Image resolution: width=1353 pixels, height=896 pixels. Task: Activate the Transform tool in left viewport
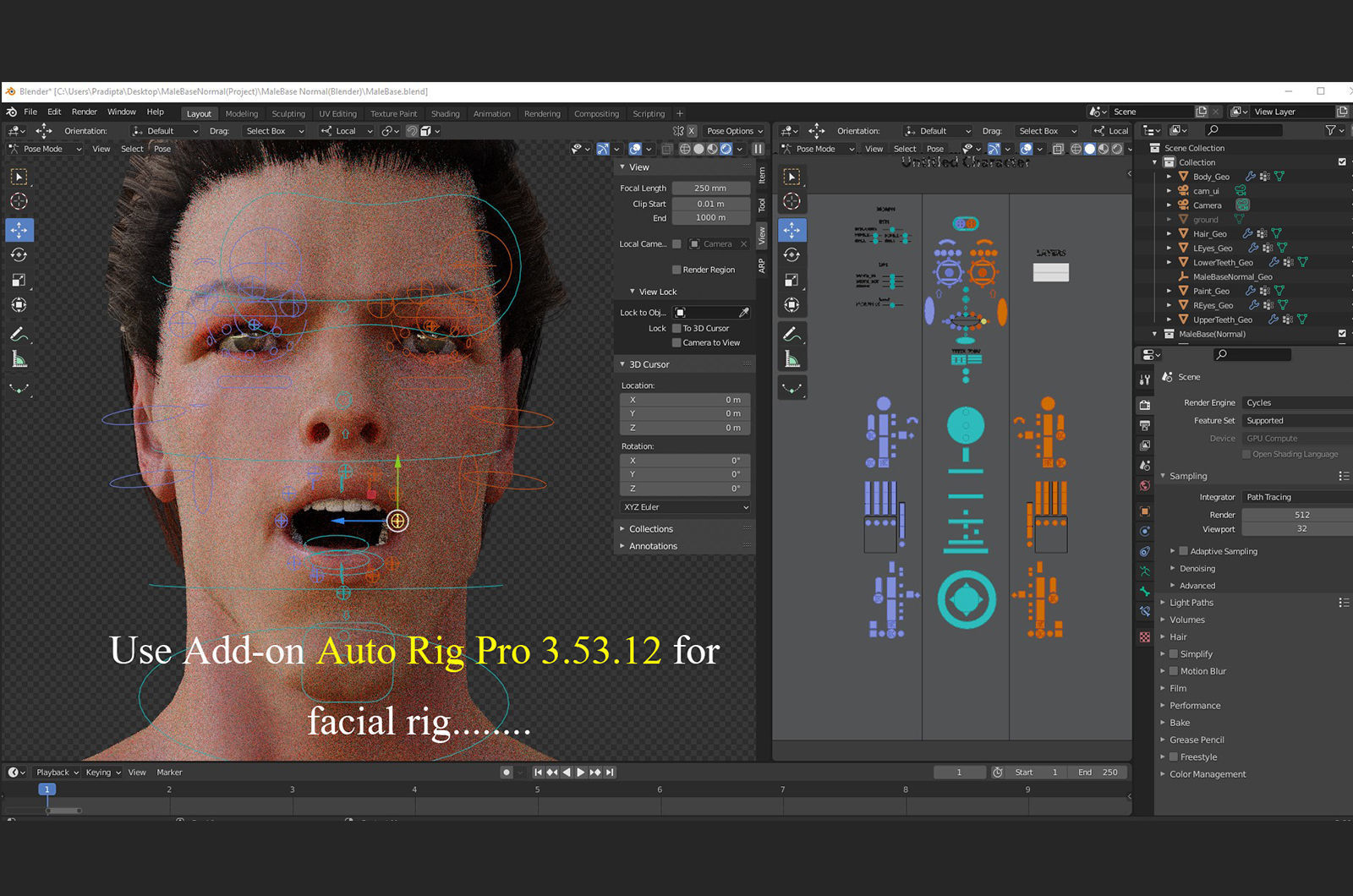(x=19, y=305)
